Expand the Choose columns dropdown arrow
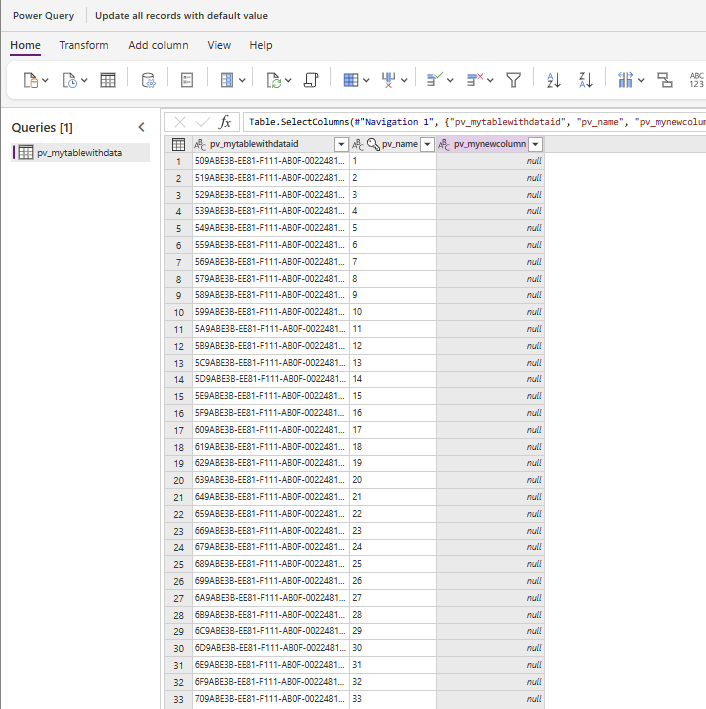 pos(366,80)
